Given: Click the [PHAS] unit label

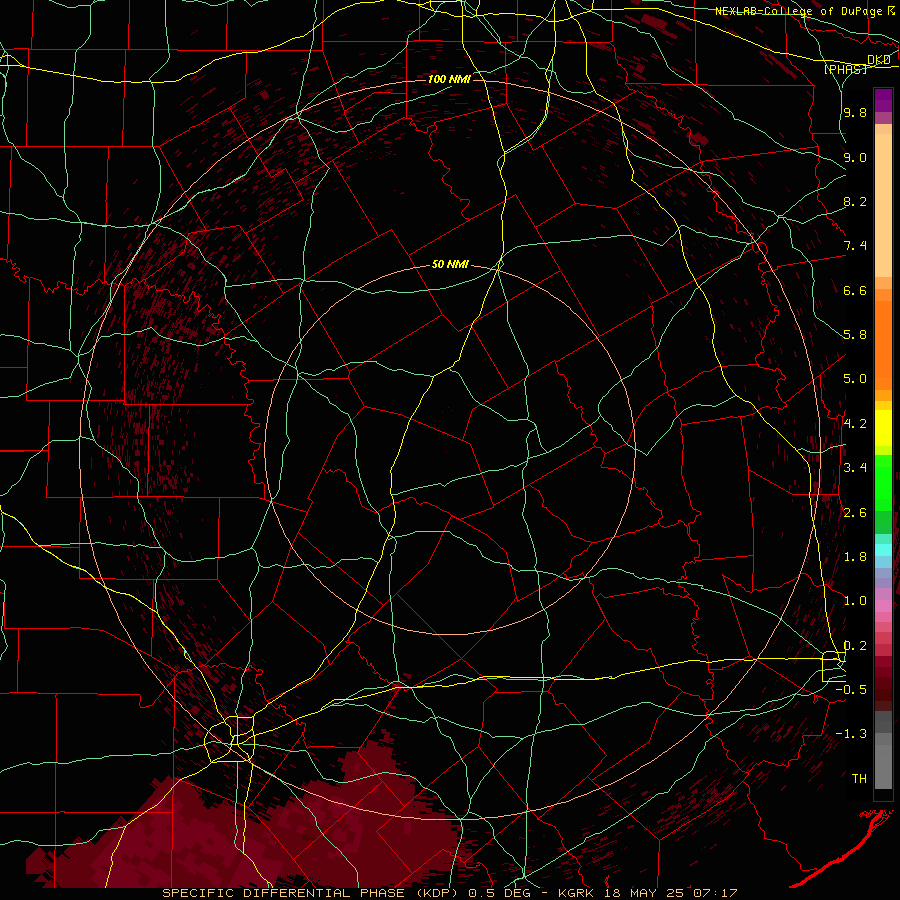Looking at the screenshot, I should click(x=845, y=70).
